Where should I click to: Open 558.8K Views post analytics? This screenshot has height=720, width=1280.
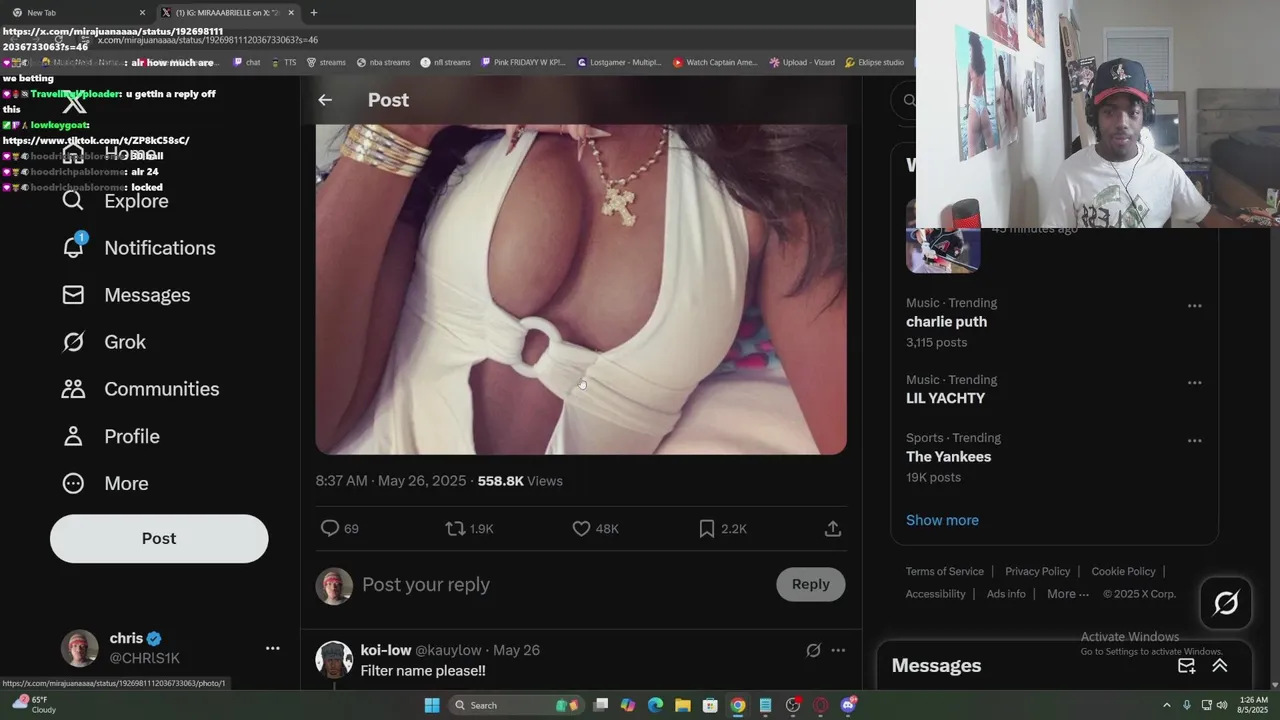tap(520, 481)
